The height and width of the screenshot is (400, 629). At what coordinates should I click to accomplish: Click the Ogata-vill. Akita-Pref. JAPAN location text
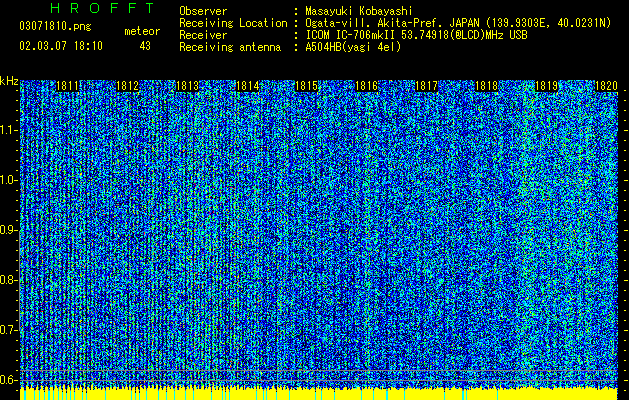(458, 23)
